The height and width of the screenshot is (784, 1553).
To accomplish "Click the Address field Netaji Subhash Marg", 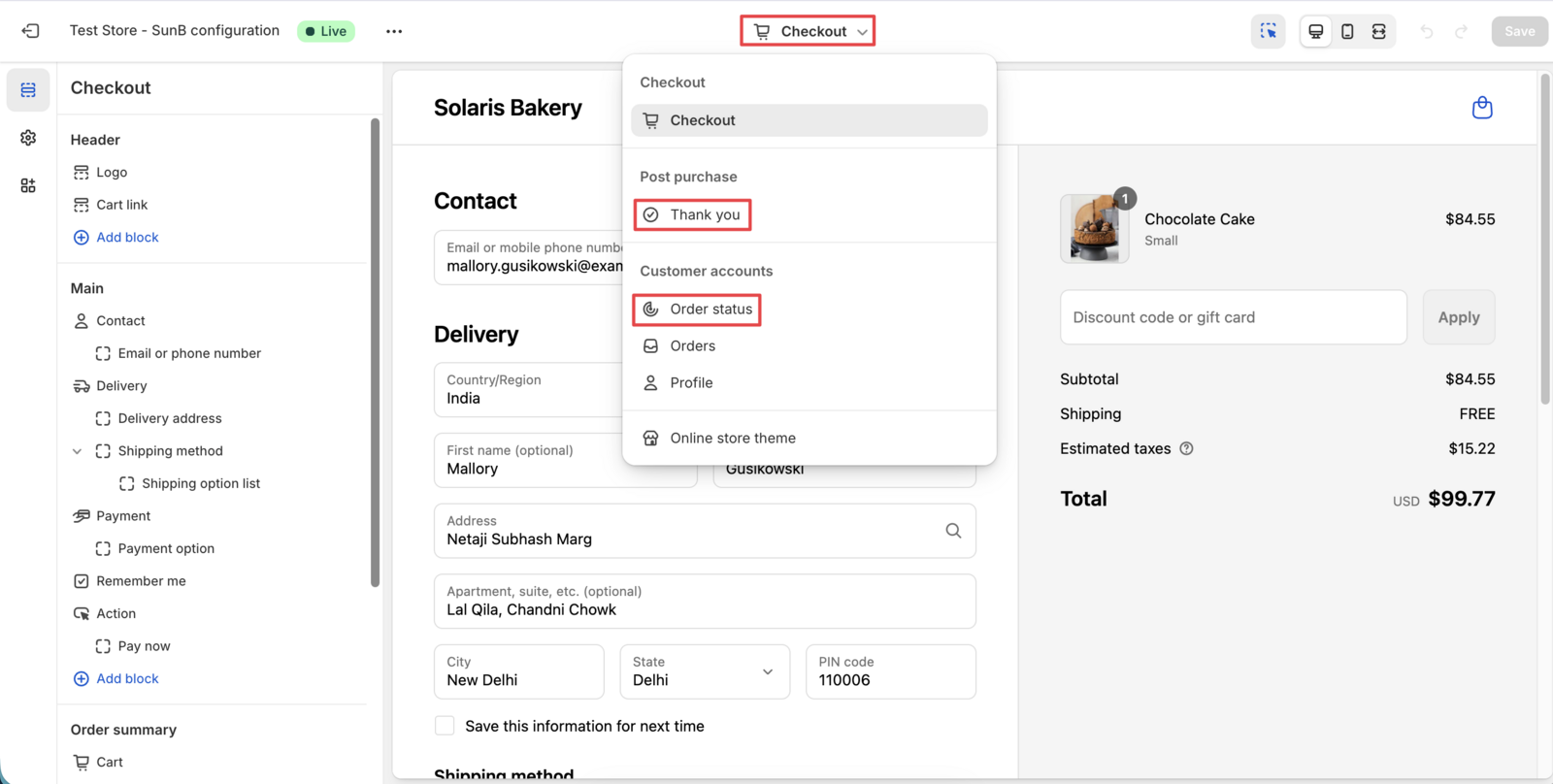I will point(705,531).
